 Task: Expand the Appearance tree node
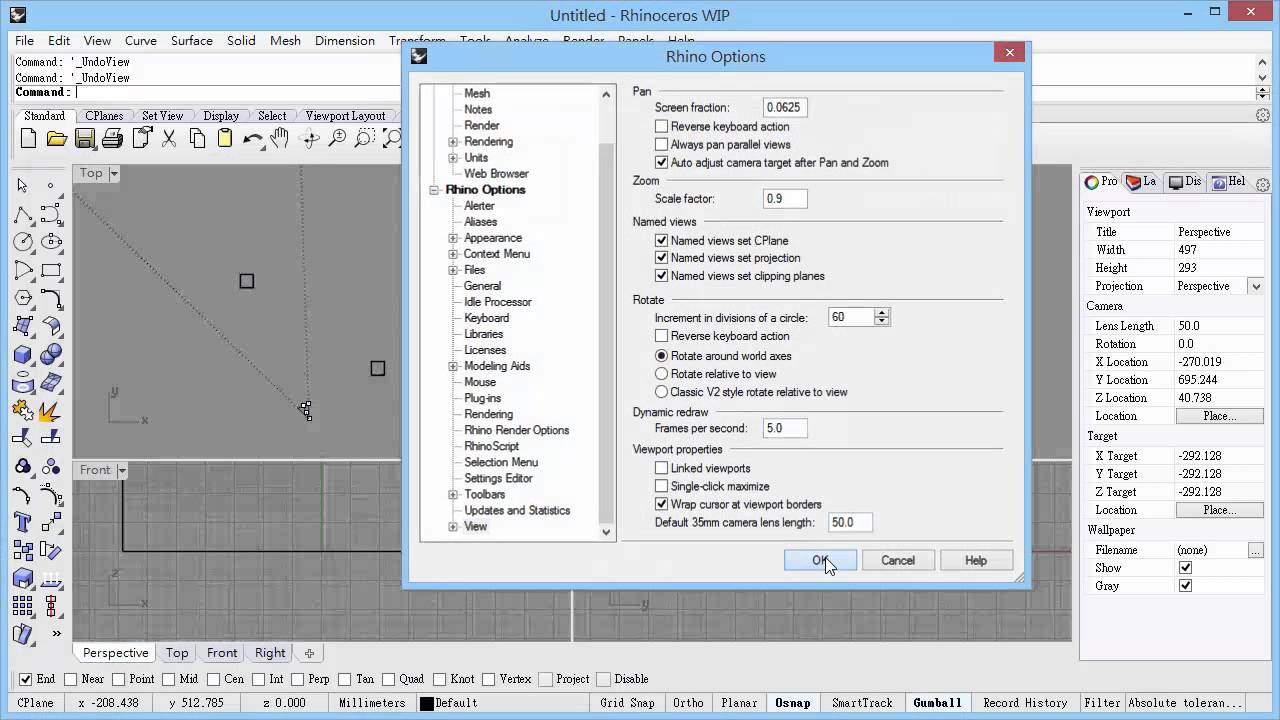(453, 238)
